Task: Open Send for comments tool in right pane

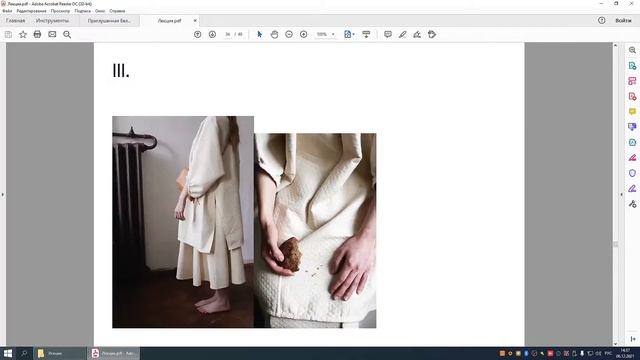Action: coord(632,127)
